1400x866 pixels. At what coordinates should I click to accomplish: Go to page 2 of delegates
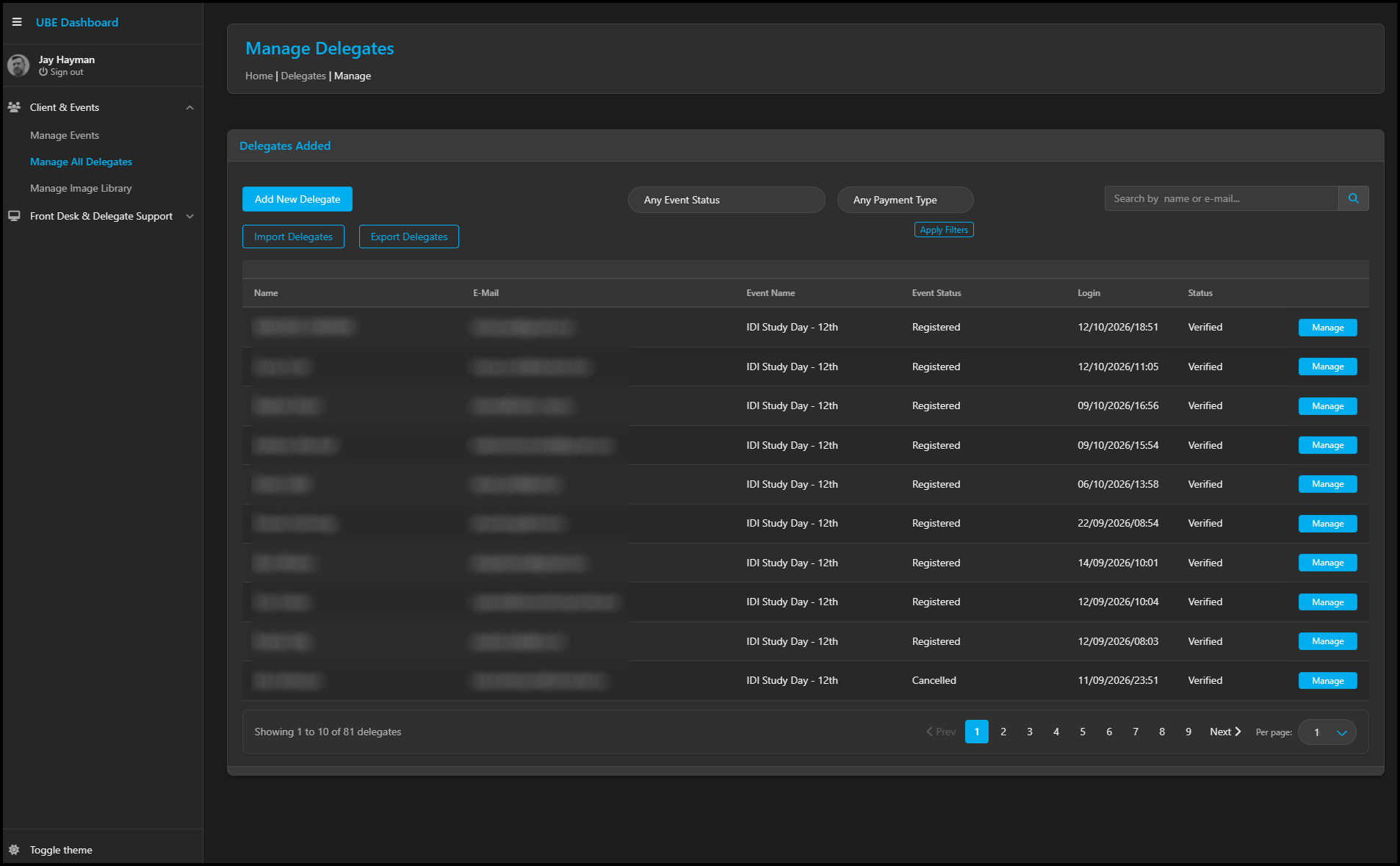pyautogui.click(x=1003, y=732)
